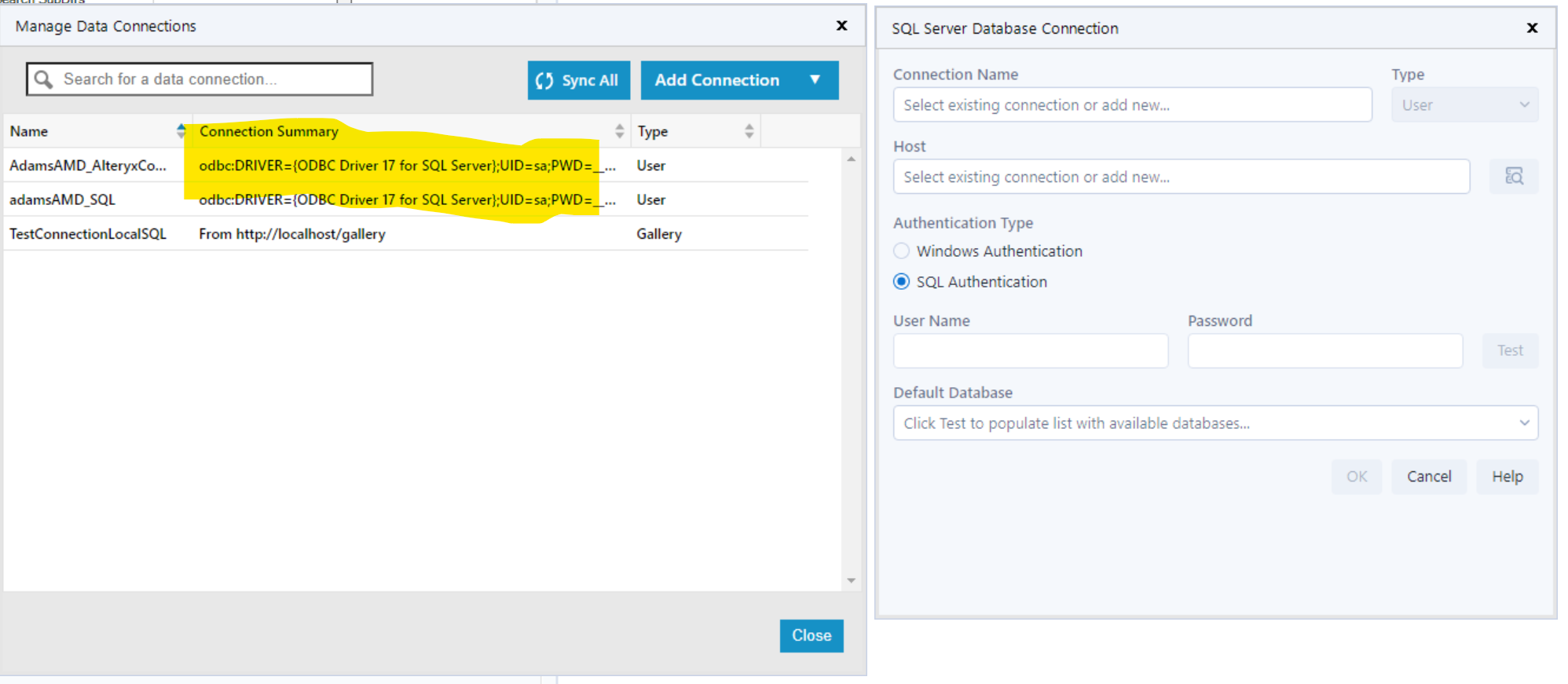The image size is (1568, 684).
Task: Focus the Connection Name input field
Action: tap(1132, 105)
